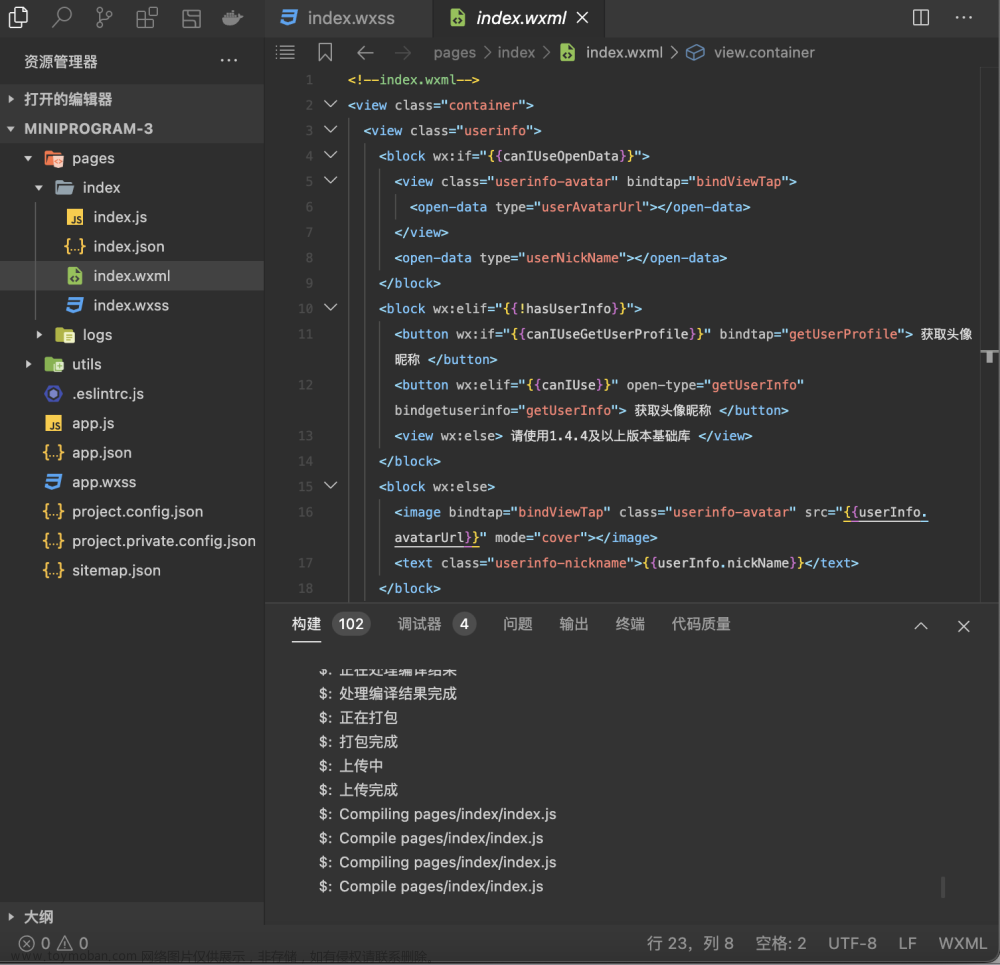The height and width of the screenshot is (965, 1000).
Task: Click the split editor icon
Action: click(920, 17)
